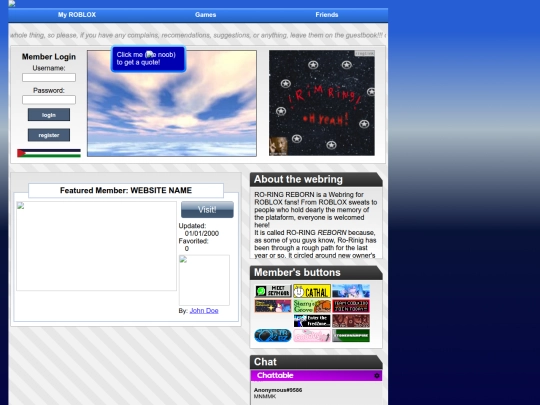The width and height of the screenshot is (540, 405).
Task: Click the Chattable settings gear icon
Action: [x=377, y=375]
